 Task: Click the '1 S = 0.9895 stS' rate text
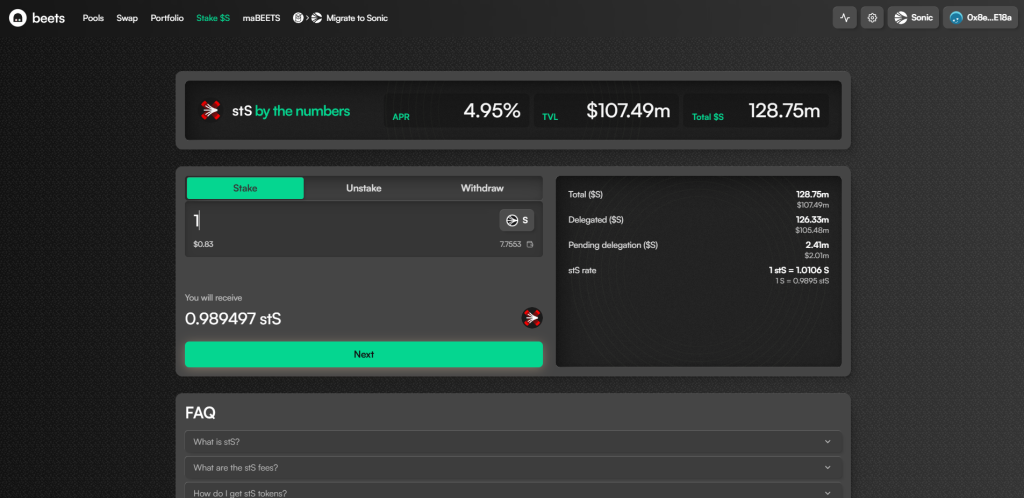pos(802,281)
